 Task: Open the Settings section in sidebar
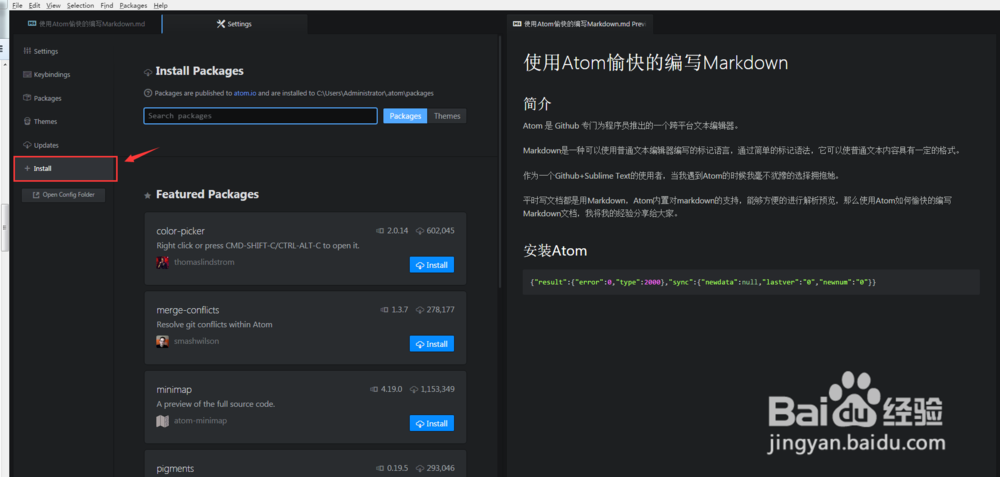pos(46,51)
